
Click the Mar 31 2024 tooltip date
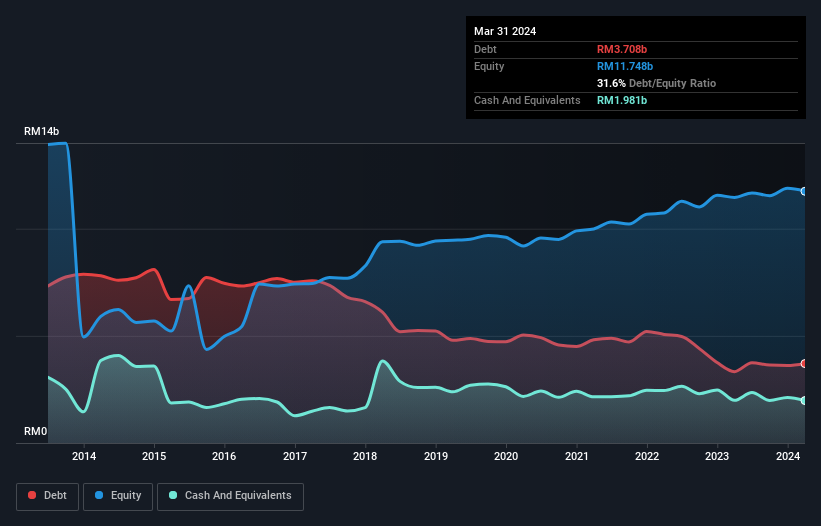(505, 31)
